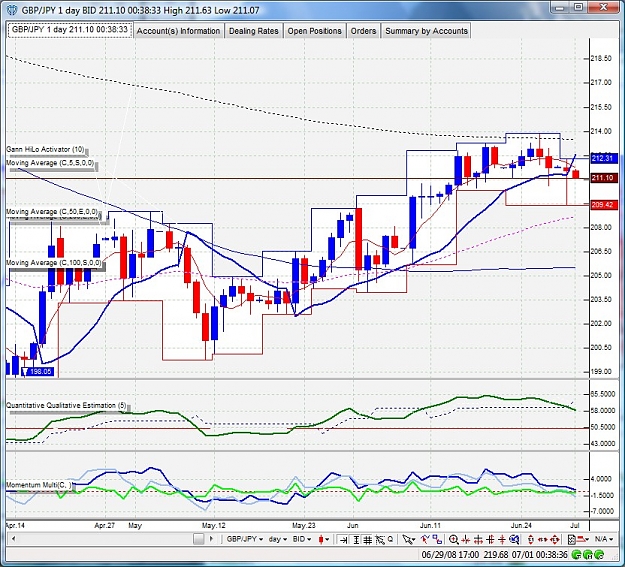Open the GBP/JPY symbol dropdown
625x567 pixels.
(245, 539)
